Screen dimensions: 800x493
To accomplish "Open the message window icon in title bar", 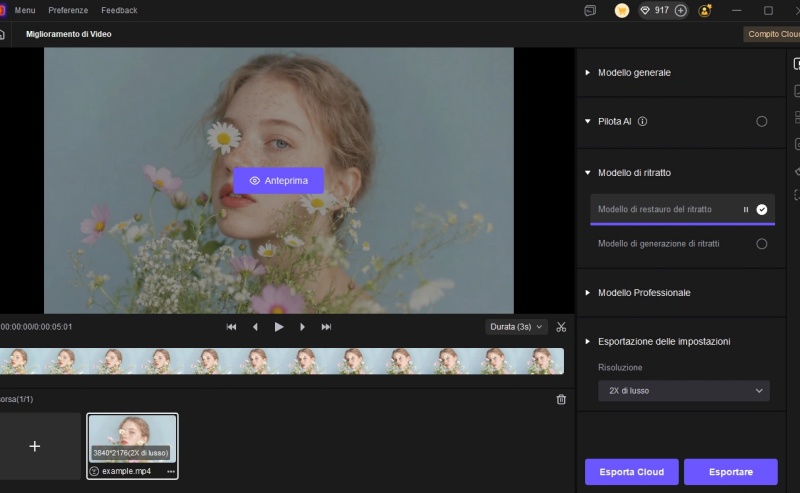I will (590, 10).
